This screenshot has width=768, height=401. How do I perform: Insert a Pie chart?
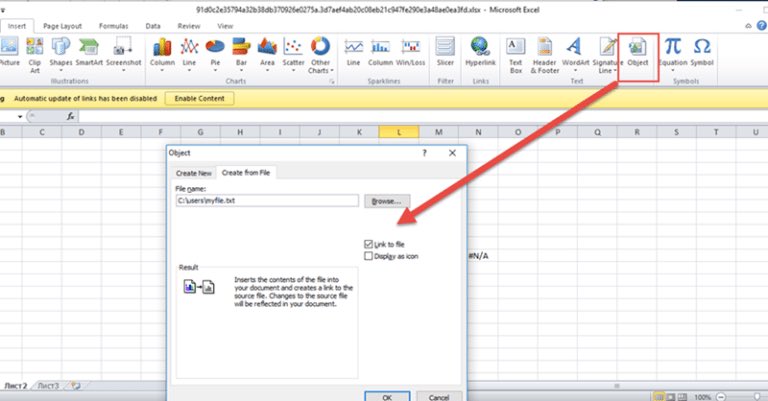215,54
